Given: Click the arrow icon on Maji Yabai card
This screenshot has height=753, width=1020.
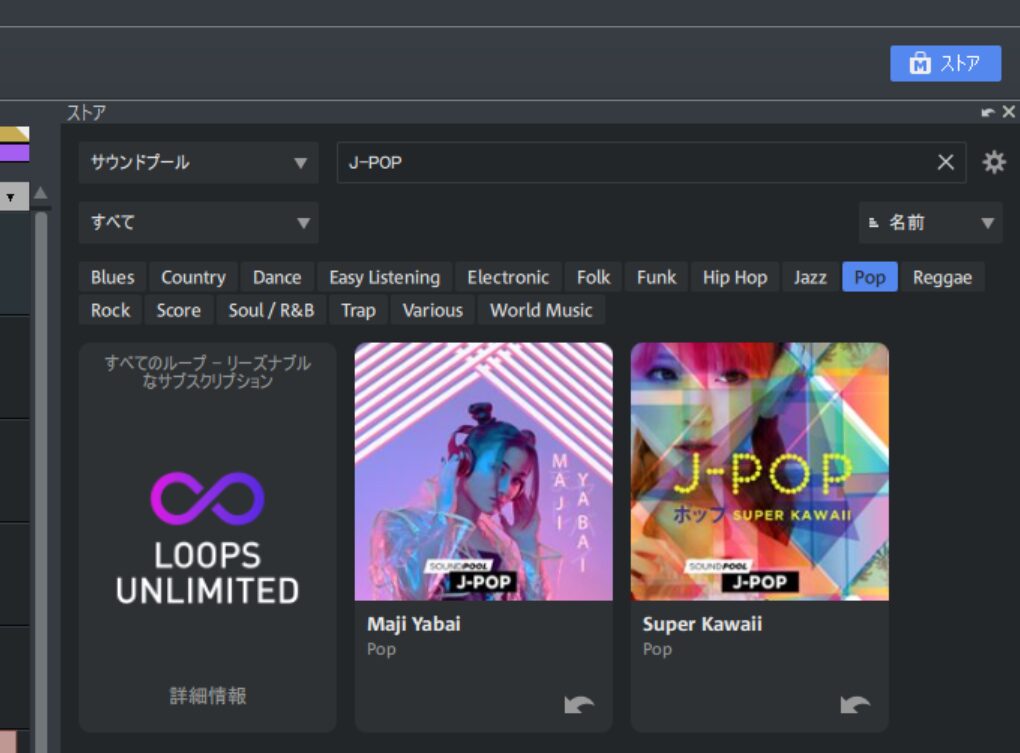Looking at the screenshot, I should (579, 704).
